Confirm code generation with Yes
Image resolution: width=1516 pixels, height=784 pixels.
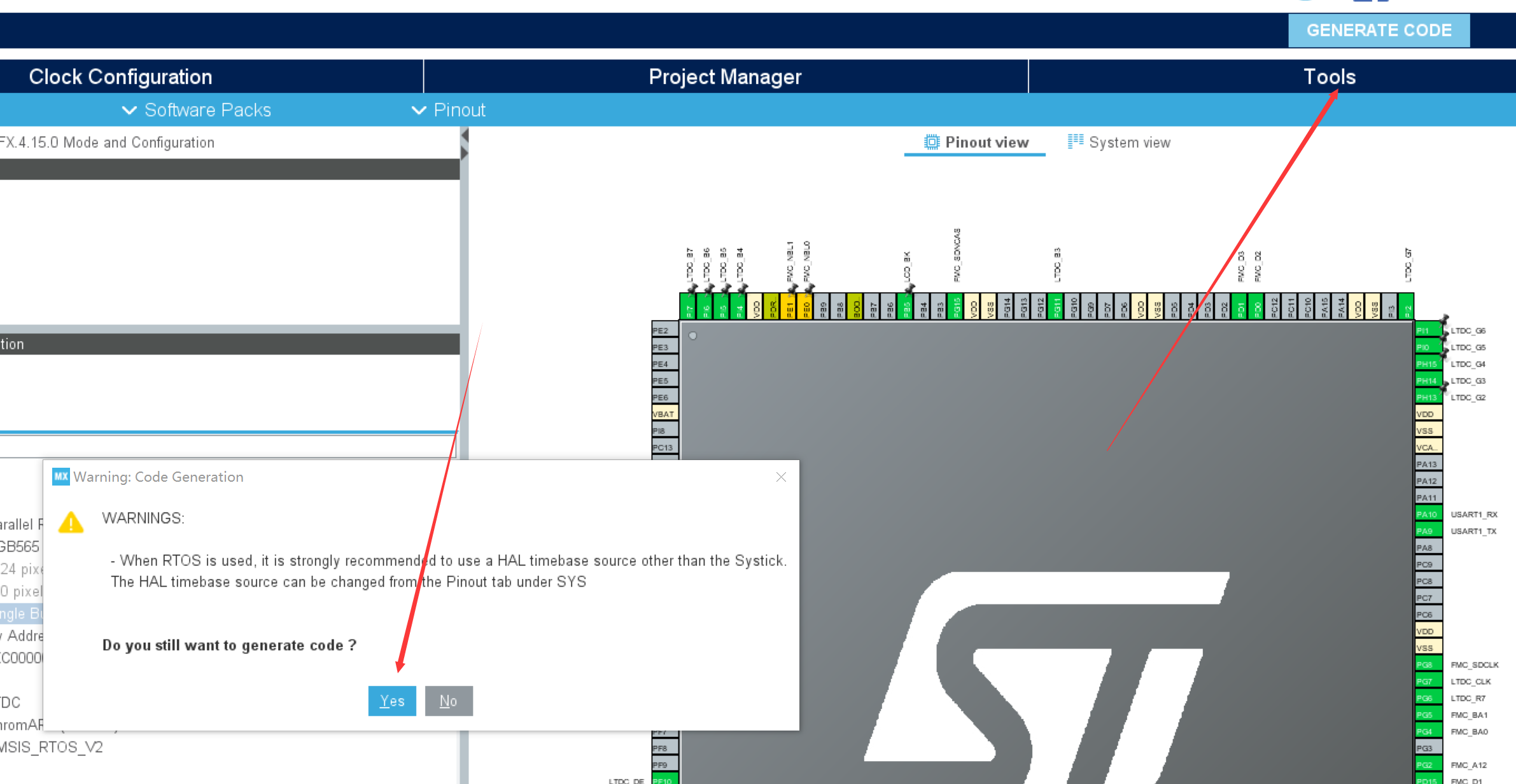(392, 701)
